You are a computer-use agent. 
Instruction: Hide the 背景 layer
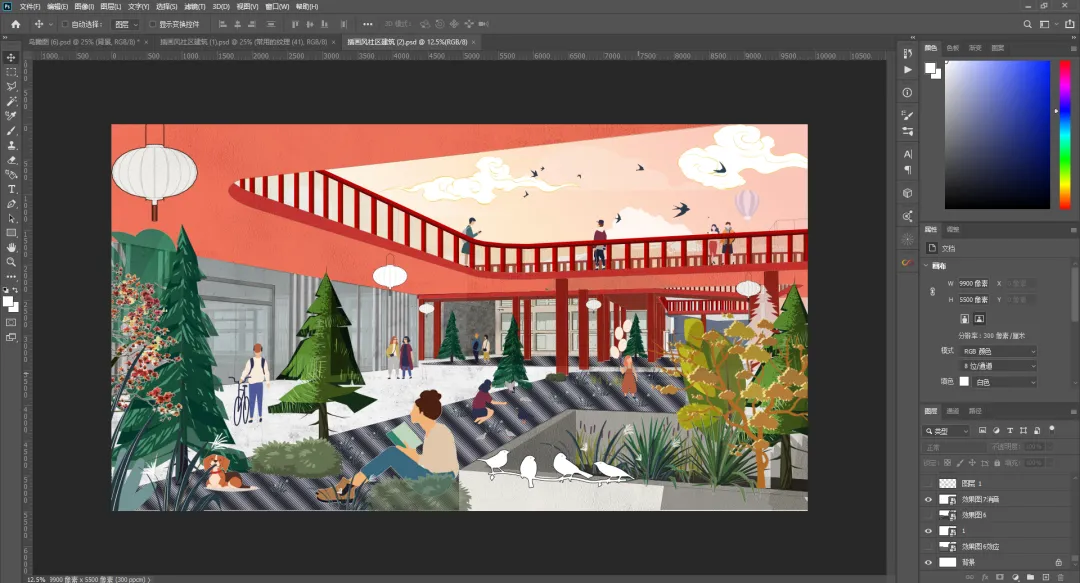(x=928, y=562)
